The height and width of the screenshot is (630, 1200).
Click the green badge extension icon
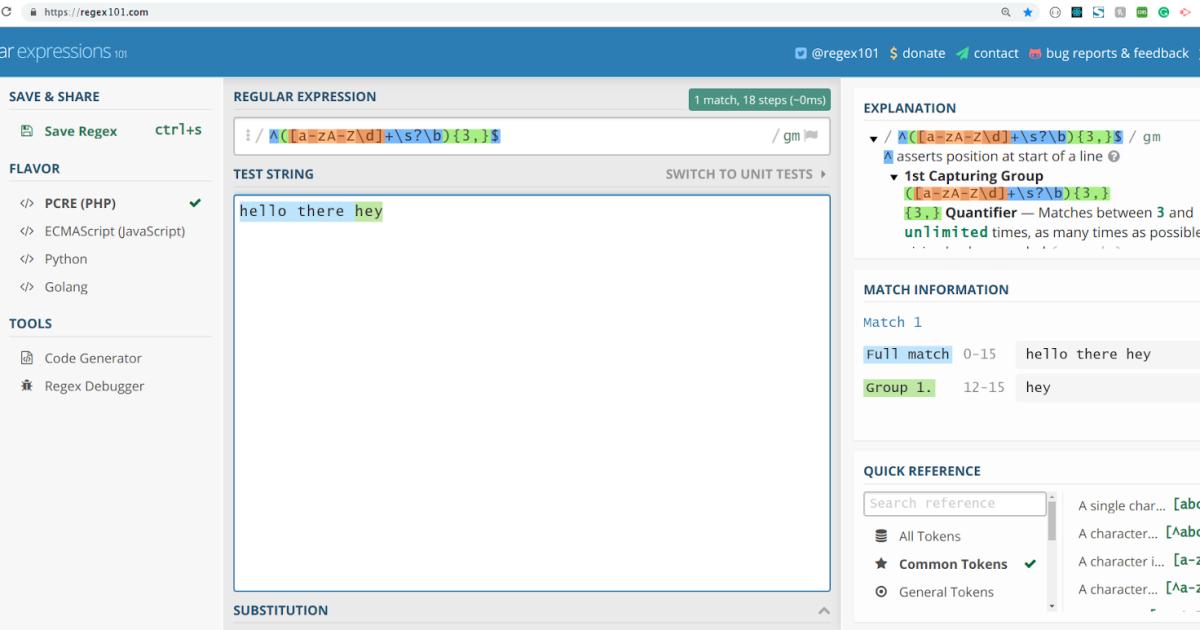(1142, 12)
